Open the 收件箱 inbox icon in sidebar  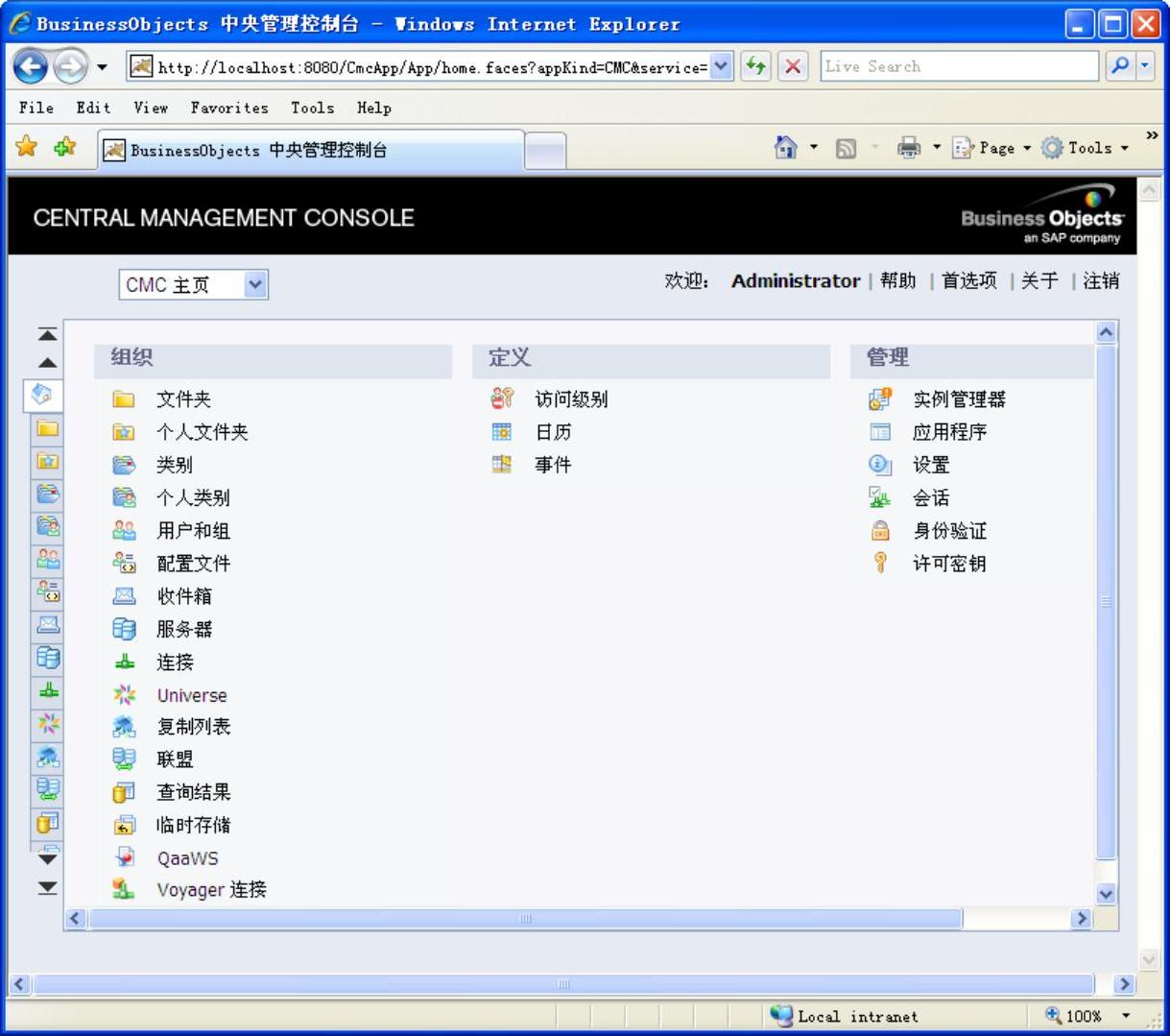click(48, 625)
